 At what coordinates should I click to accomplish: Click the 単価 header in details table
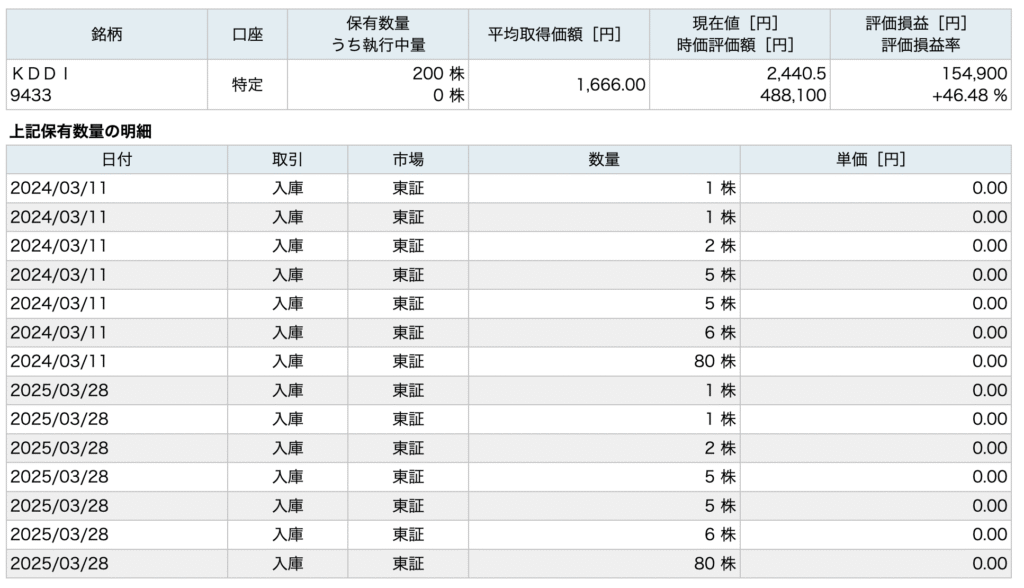pos(875,159)
